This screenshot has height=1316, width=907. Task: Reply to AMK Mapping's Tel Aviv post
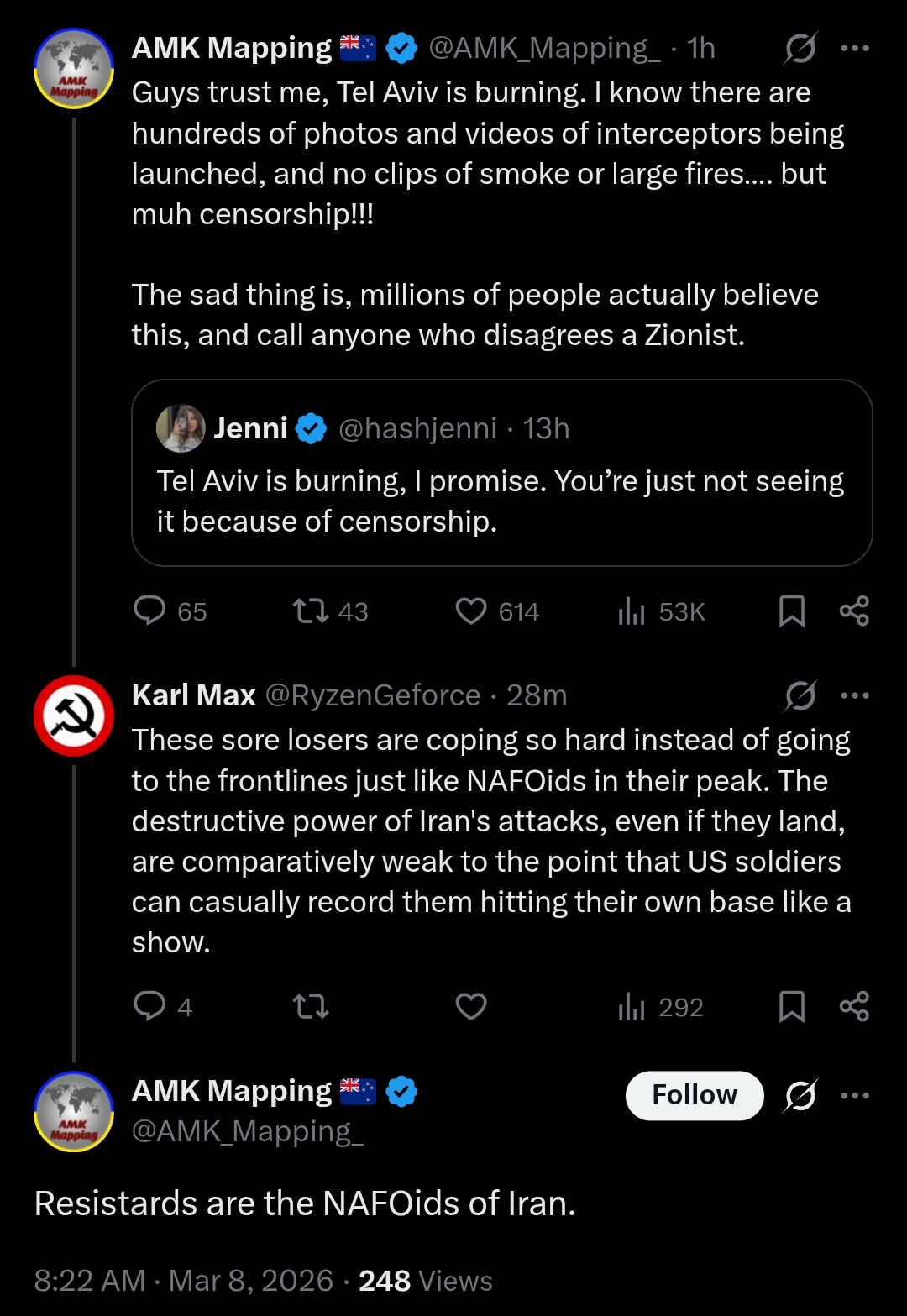tap(150, 611)
